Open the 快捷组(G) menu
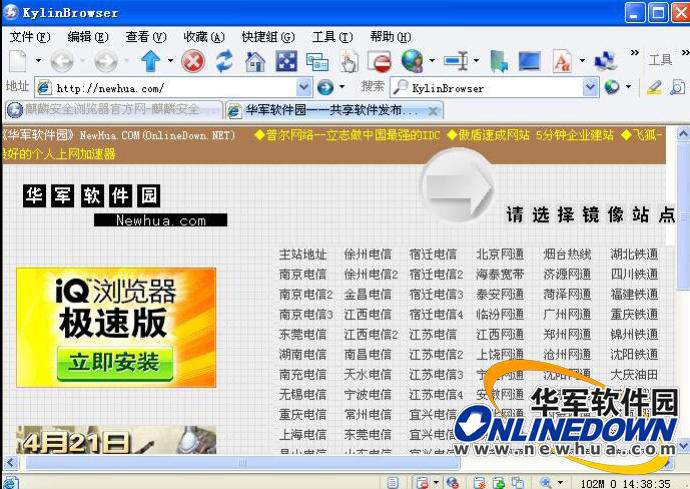Viewport: 690px width, 489px height. coord(268,37)
